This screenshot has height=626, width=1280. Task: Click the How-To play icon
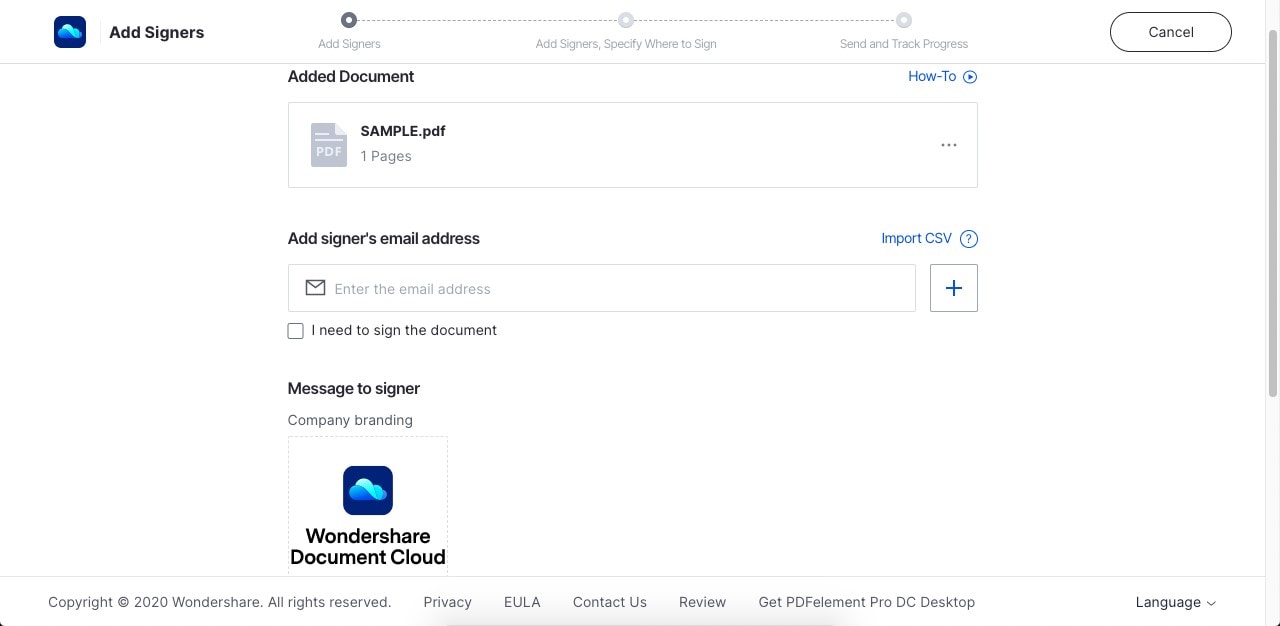(969, 77)
